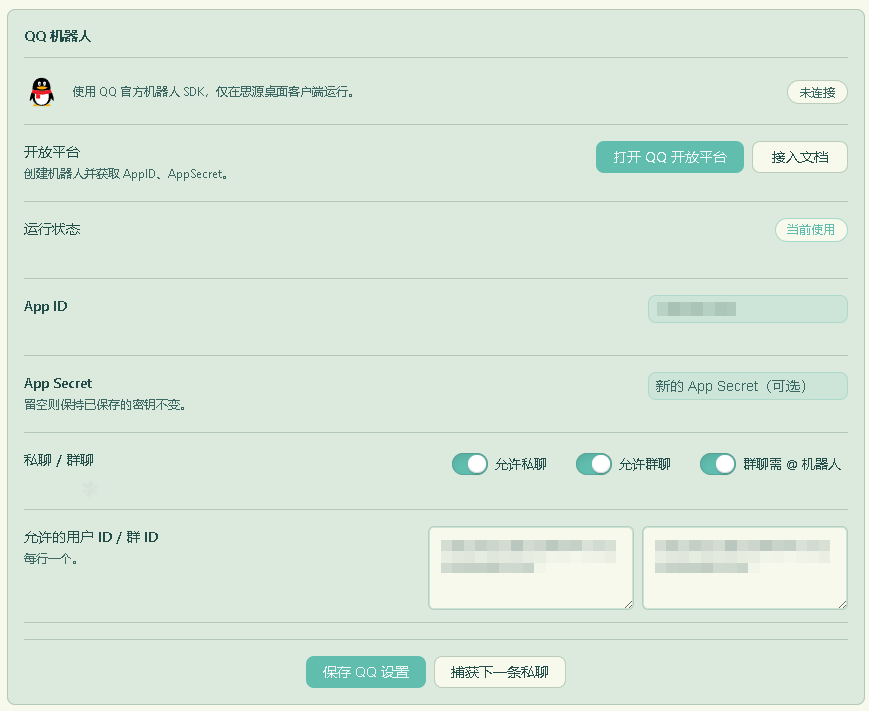Click the 每行一个 hint text

point(50,559)
